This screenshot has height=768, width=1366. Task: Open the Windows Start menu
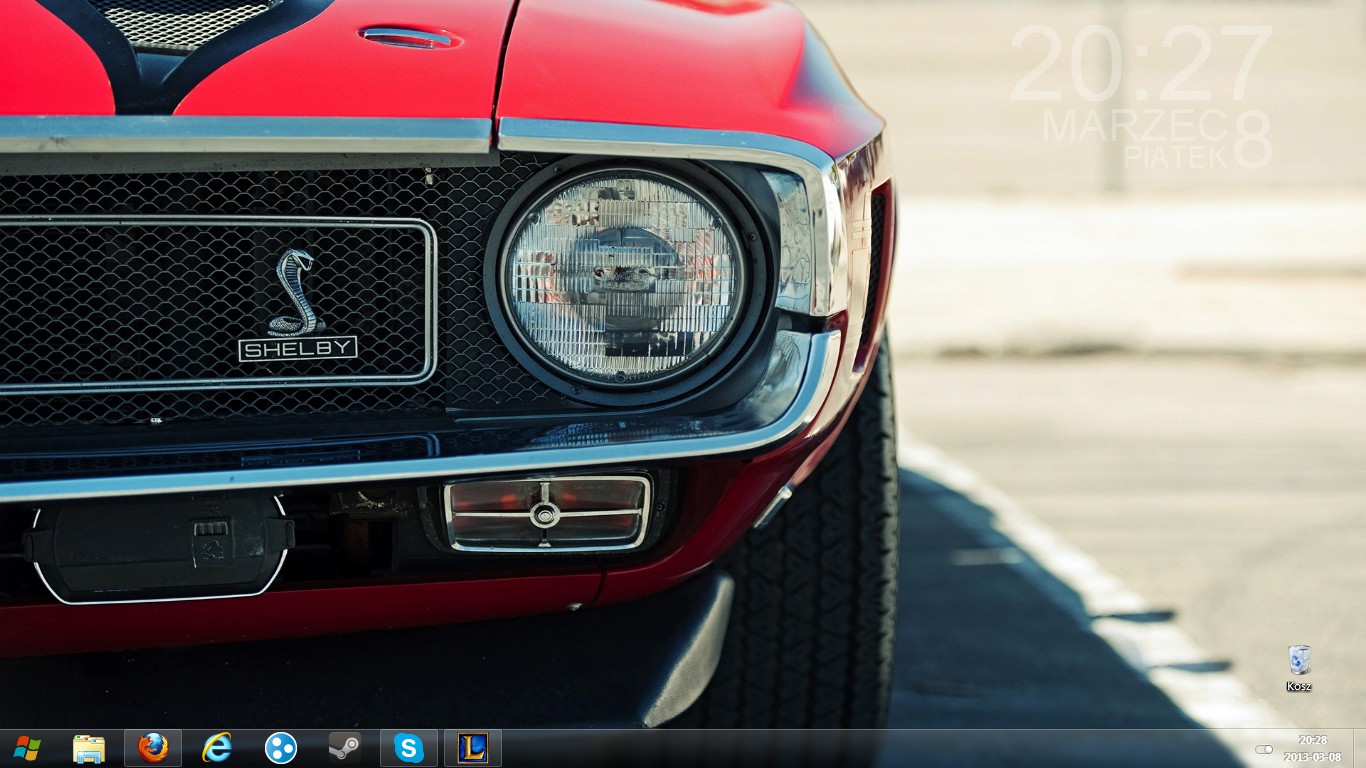[27, 748]
